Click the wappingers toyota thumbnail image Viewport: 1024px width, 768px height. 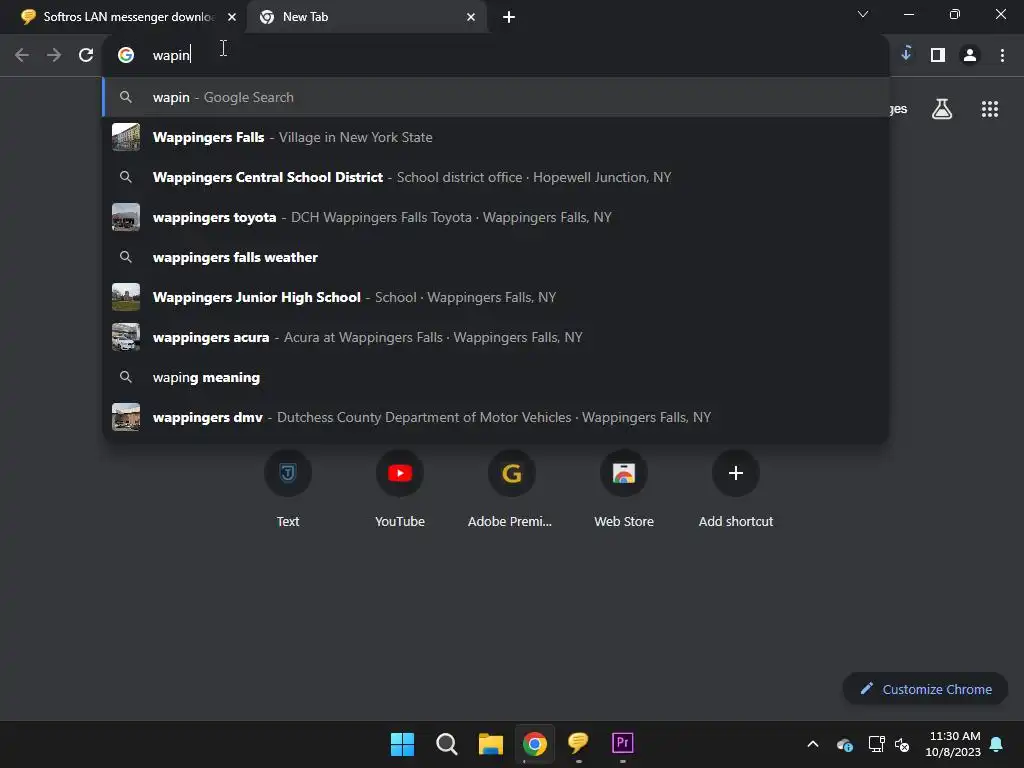click(x=126, y=217)
